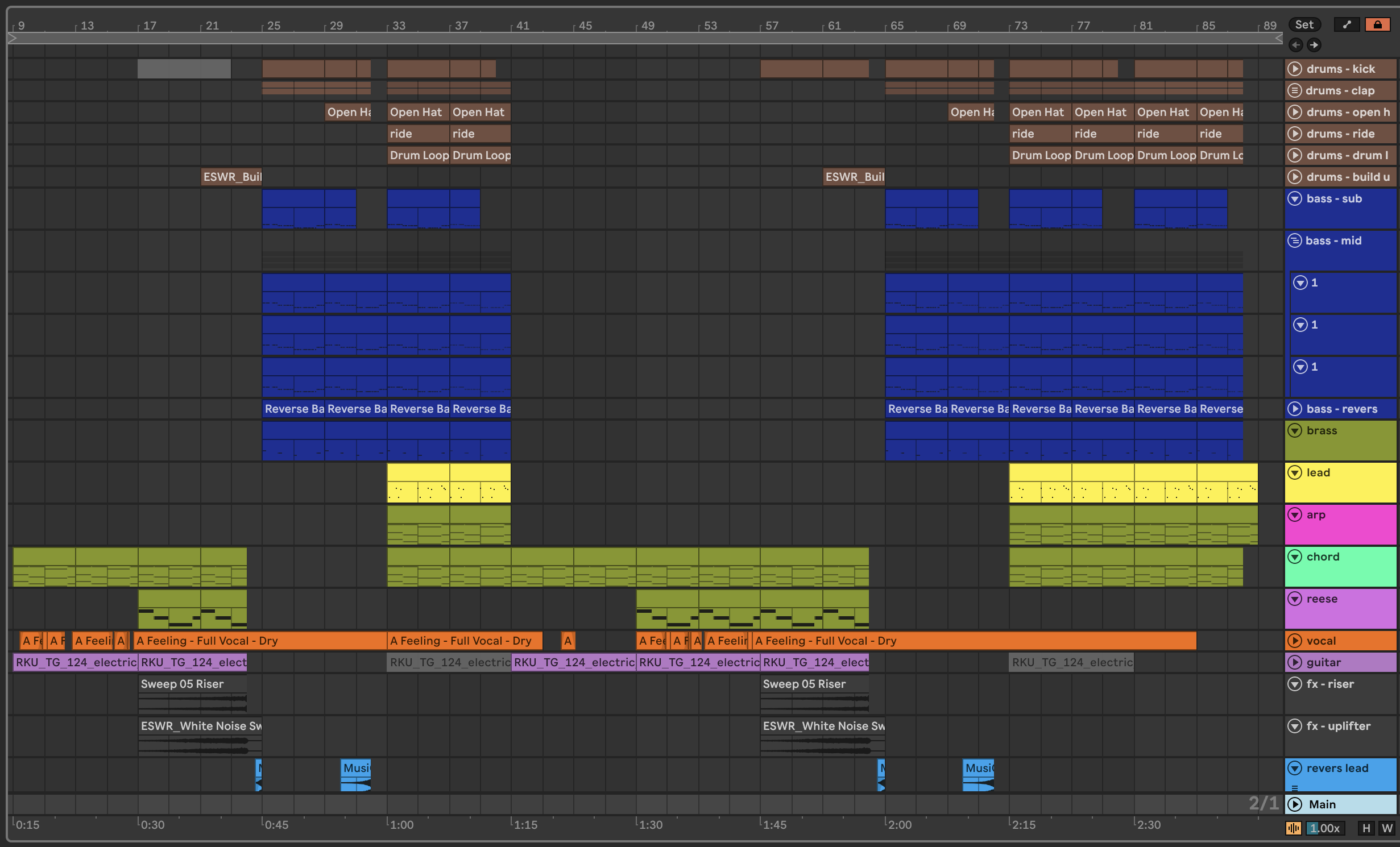The image size is (1400, 847).
Task: Toggle the orange waveform icon beside 1.00x
Action: (1294, 828)
